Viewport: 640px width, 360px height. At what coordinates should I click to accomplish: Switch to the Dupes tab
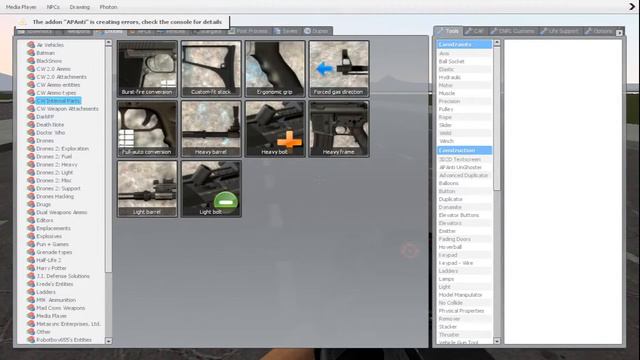[316, 31]
